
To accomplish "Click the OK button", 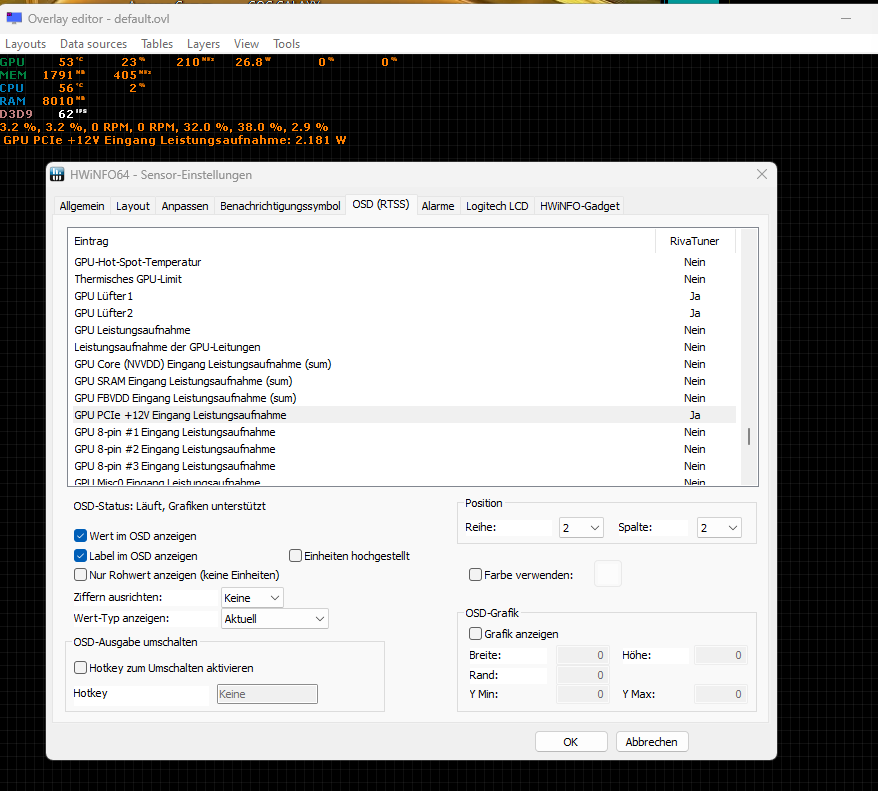I will point(571,742).
